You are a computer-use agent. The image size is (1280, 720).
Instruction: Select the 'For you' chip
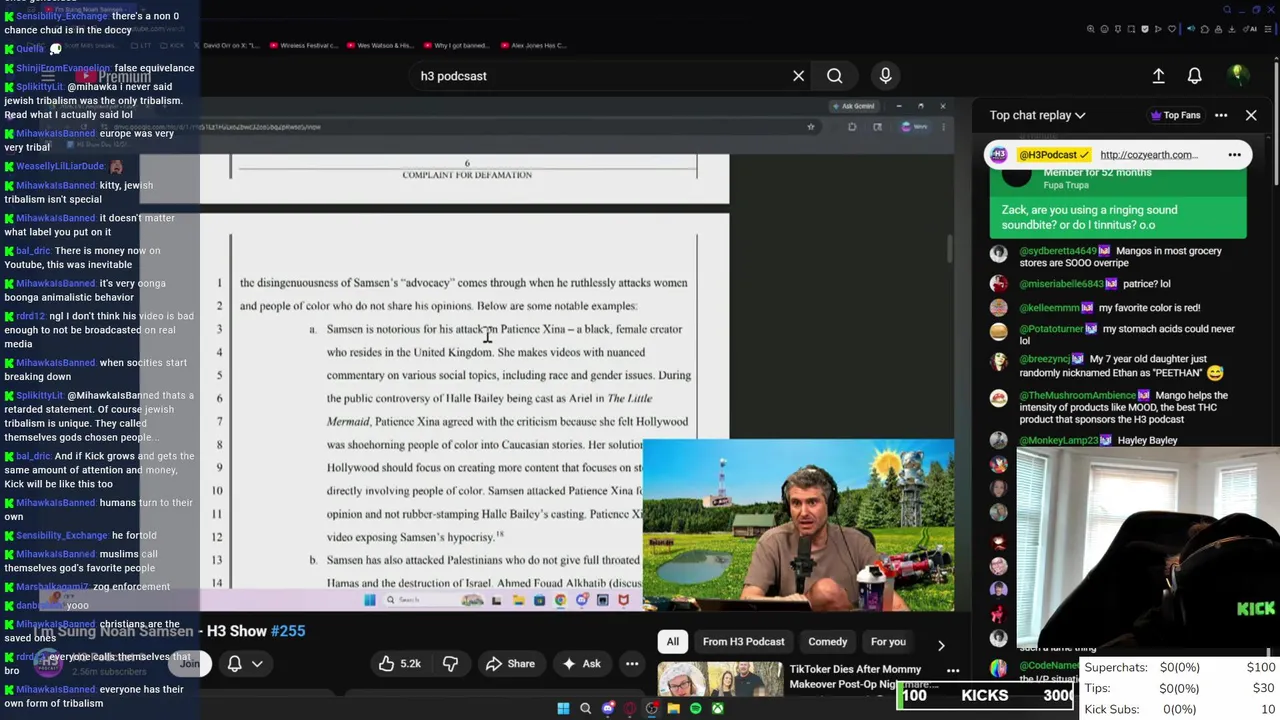pyautogui.click(x=888, y=642)
